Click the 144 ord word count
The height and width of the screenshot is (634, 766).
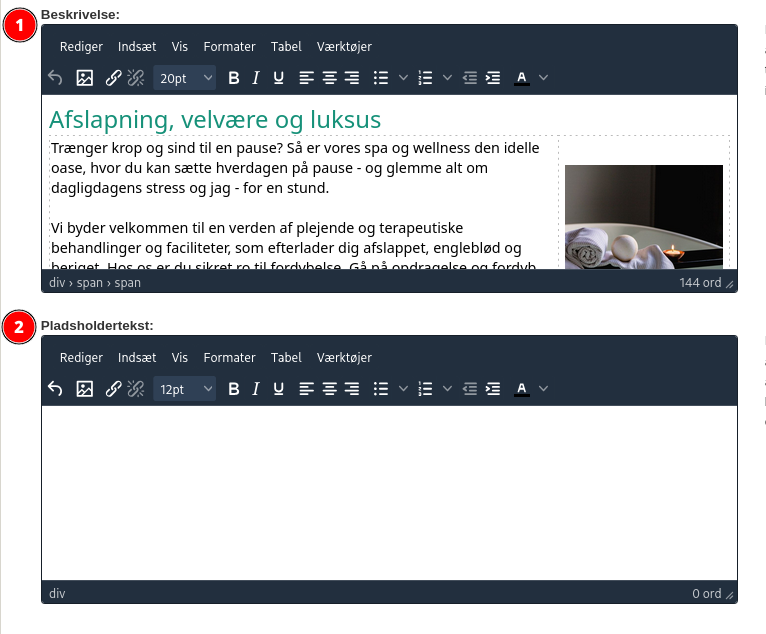click(x=700, y=283)
